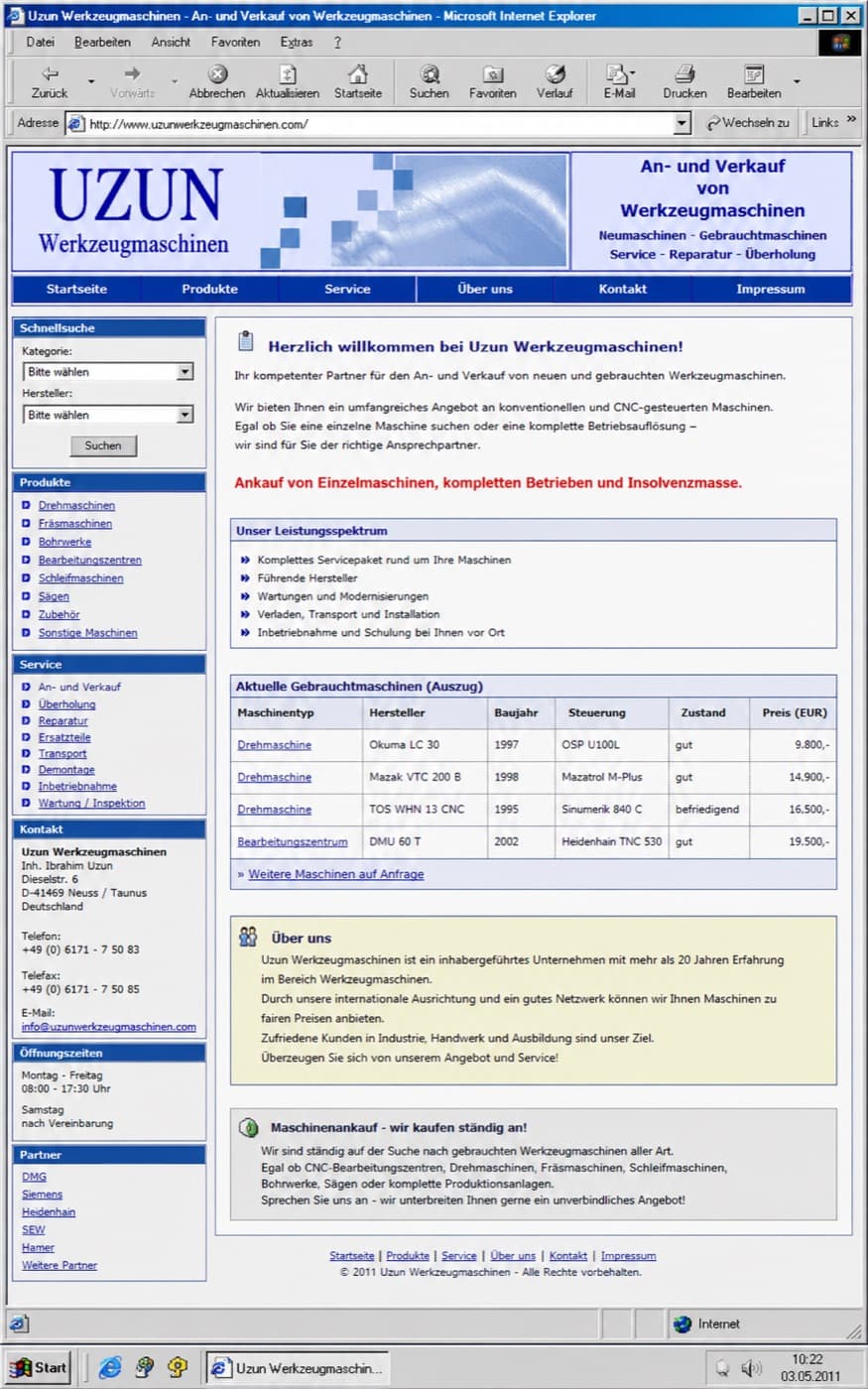
Task: Open the Fräsmaschinen sidebar link
Action: 75,523
